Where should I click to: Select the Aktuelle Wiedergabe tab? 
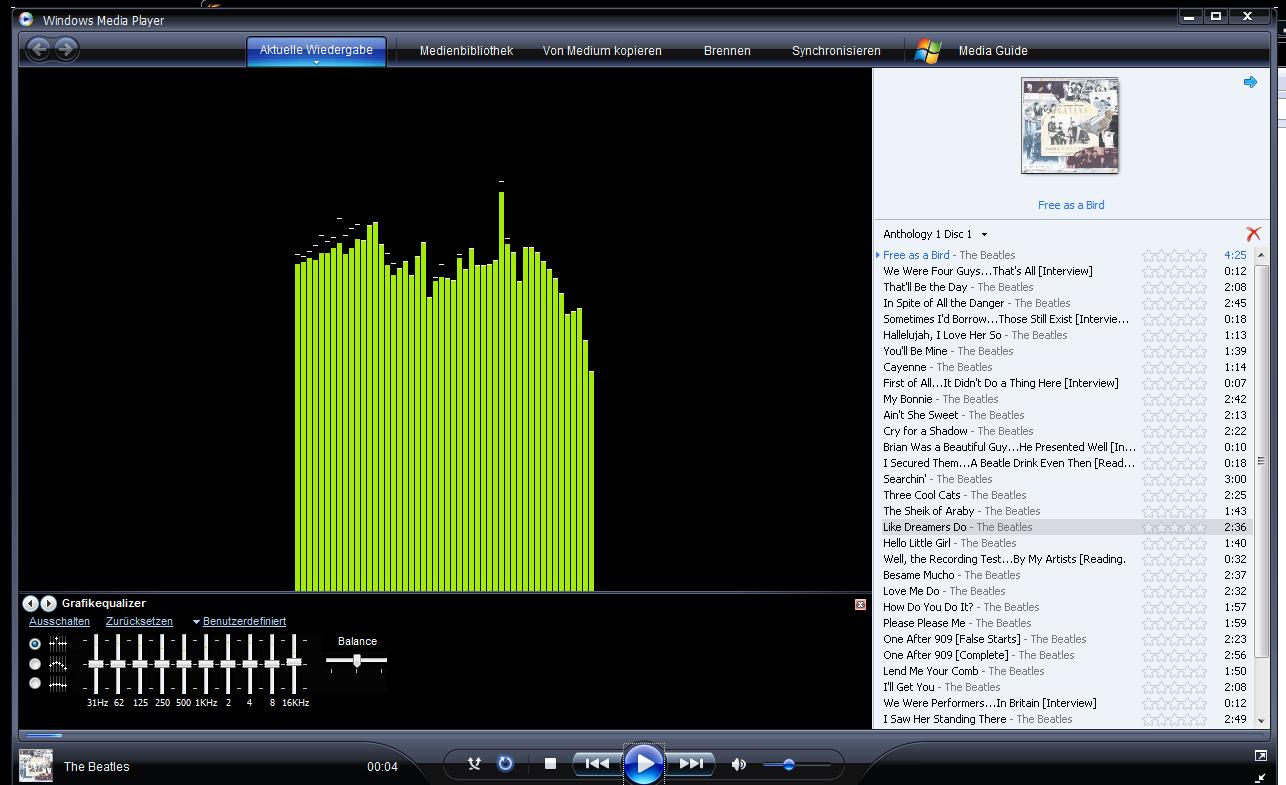click(316, 50)
